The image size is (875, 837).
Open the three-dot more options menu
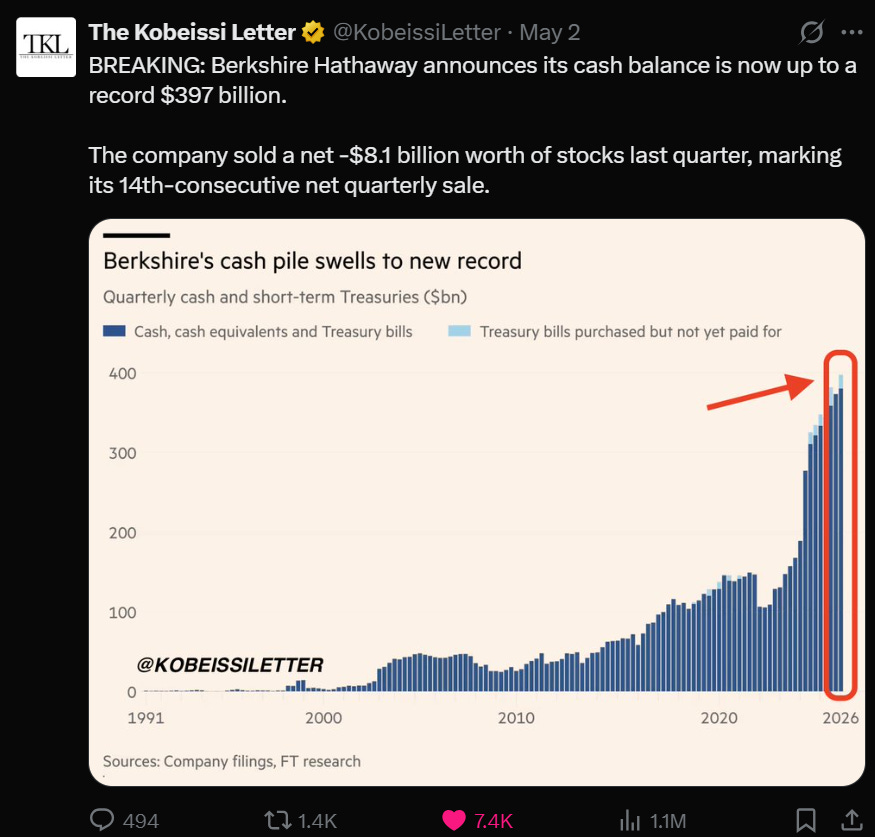[x=852, y=32]
